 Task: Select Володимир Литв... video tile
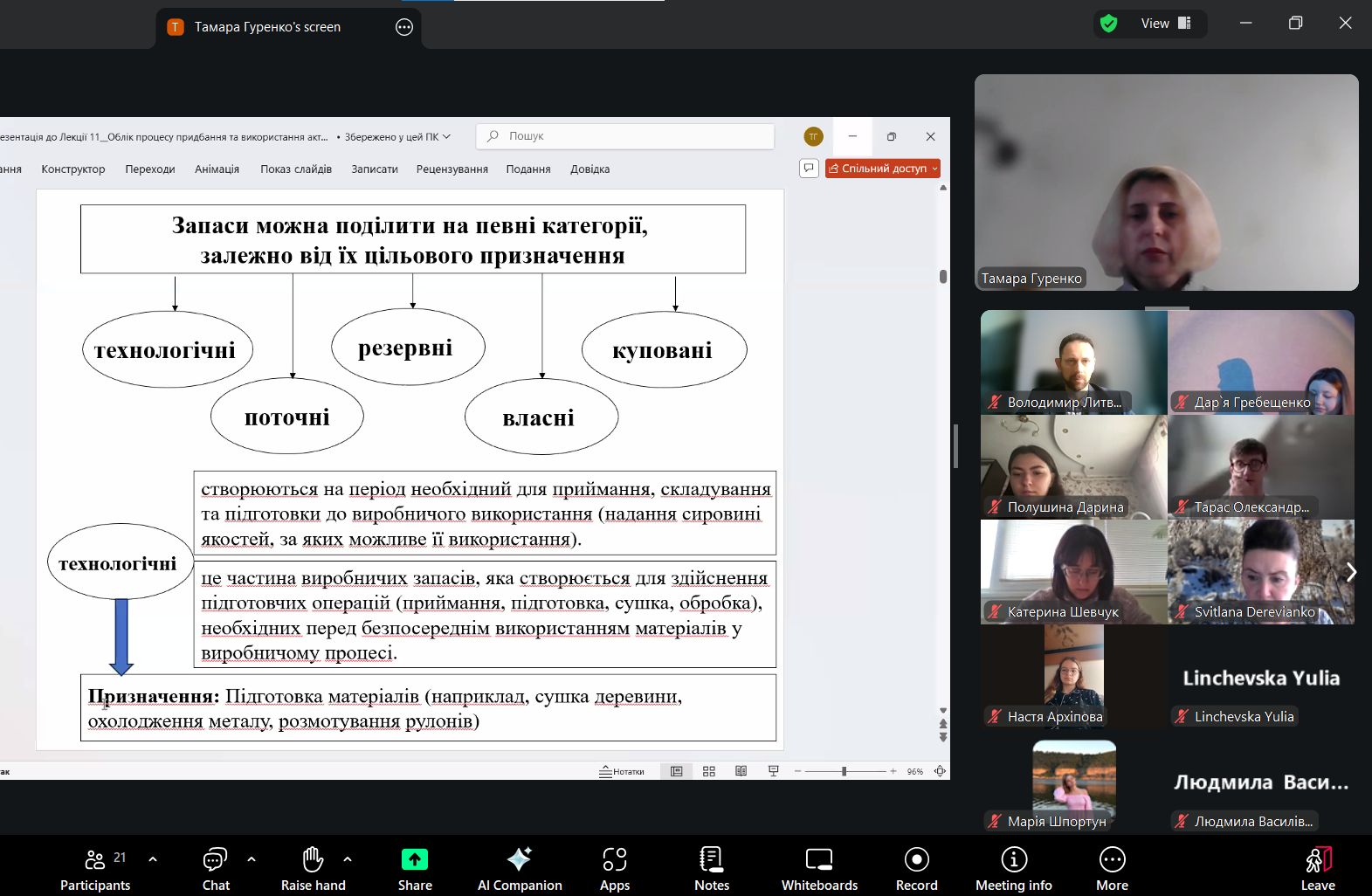coord(1073,362)
